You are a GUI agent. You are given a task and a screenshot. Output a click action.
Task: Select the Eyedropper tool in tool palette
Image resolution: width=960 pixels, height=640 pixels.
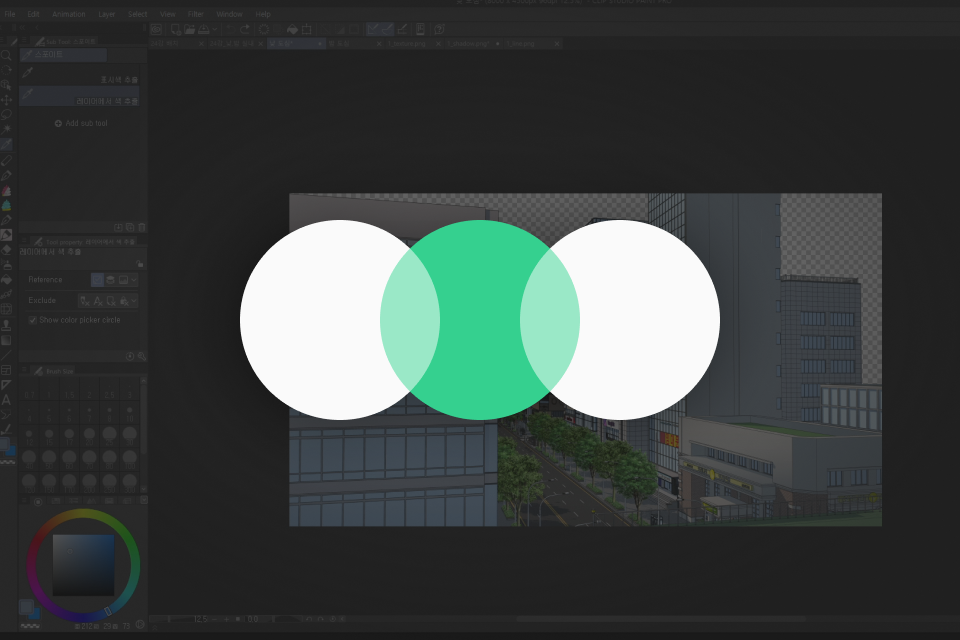click(6, 145)
